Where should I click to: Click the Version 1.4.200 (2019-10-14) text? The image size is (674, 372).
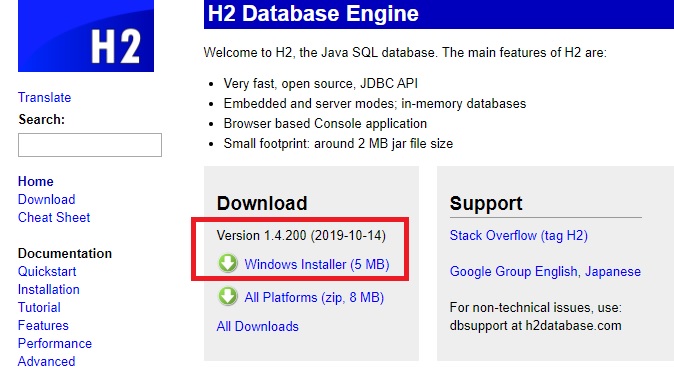pos(301,236)
